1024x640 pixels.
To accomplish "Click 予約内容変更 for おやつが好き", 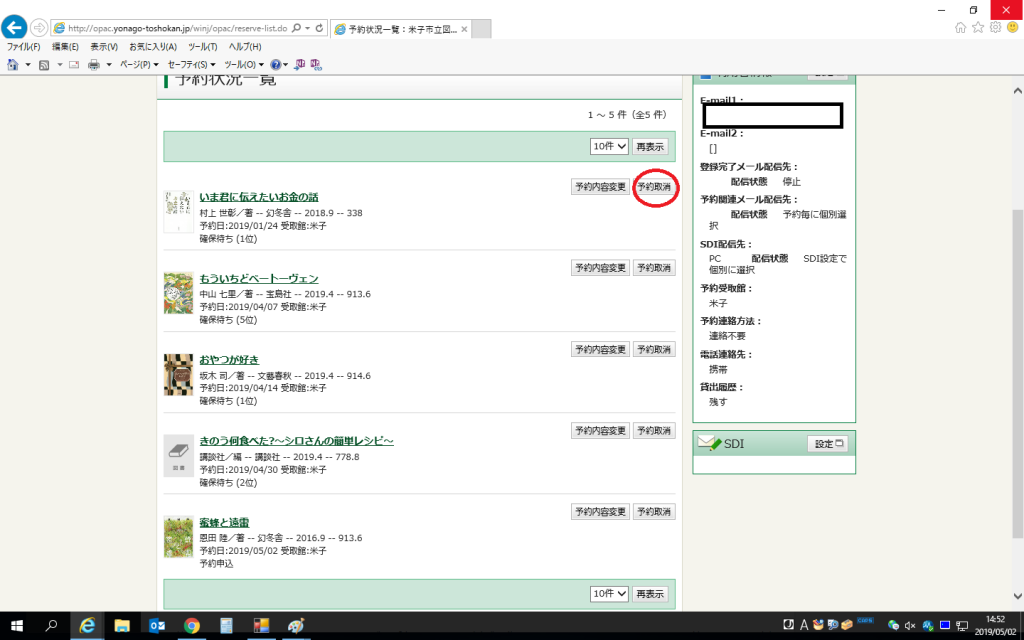I will coord(600,349).
